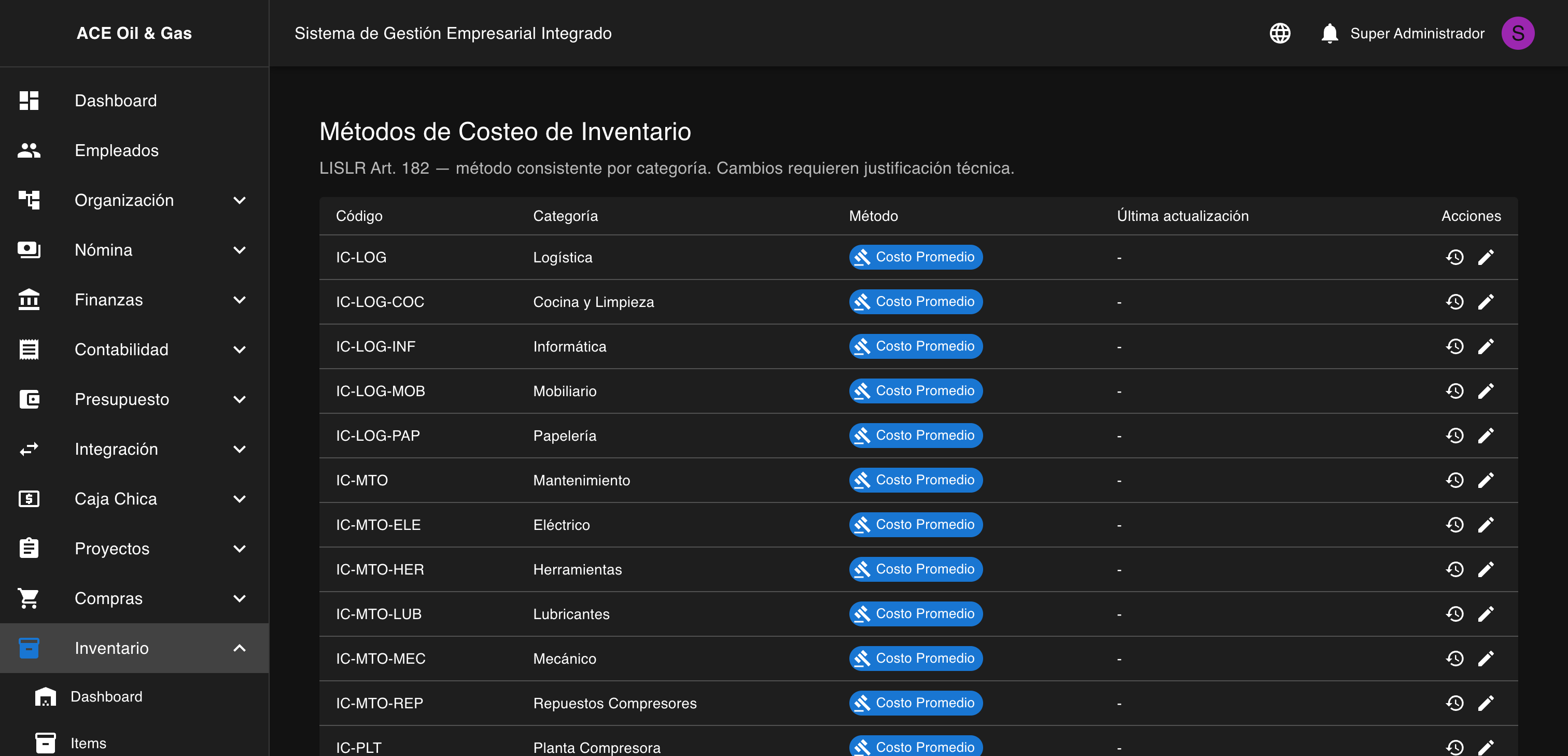Edit method for IC-MTO-HER row

[x=1486, y=569]
